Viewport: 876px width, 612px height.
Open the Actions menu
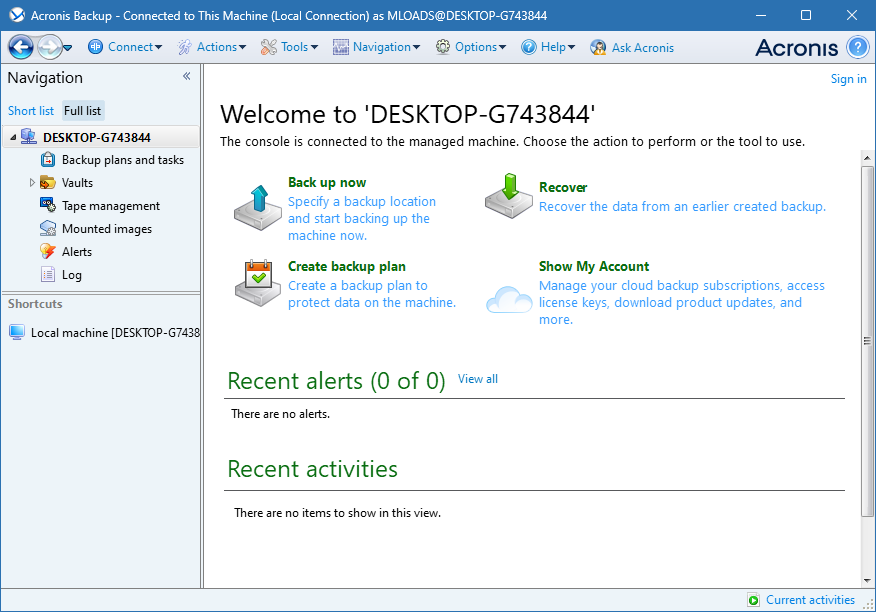pyautogui.click(x=221, y=47)
